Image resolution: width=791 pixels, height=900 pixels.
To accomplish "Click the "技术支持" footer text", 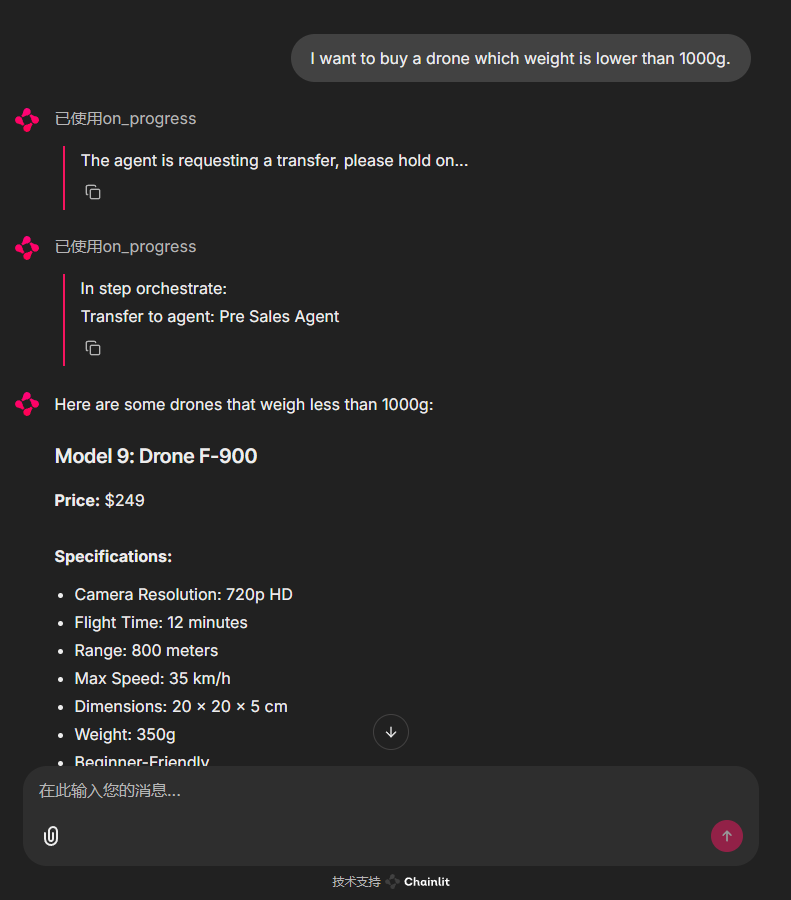I will click(x=356, y=882).
